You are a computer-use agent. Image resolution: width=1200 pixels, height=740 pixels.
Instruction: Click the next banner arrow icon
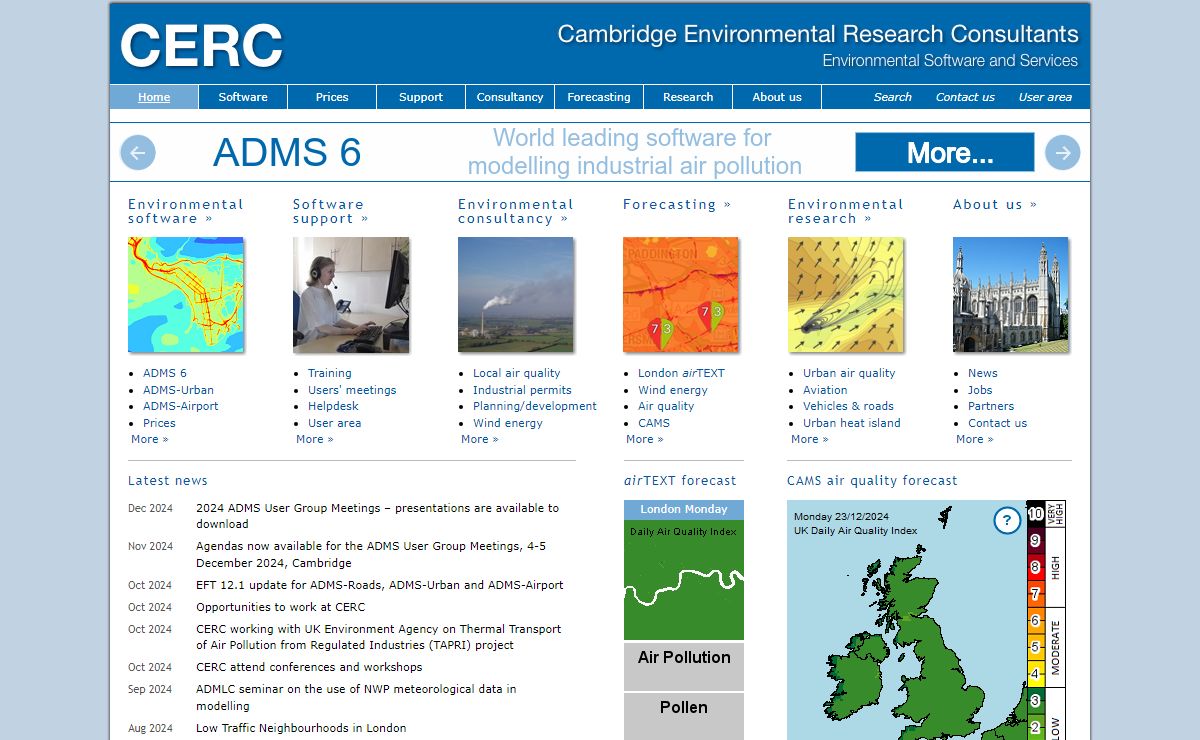[x=1063, y=152]
